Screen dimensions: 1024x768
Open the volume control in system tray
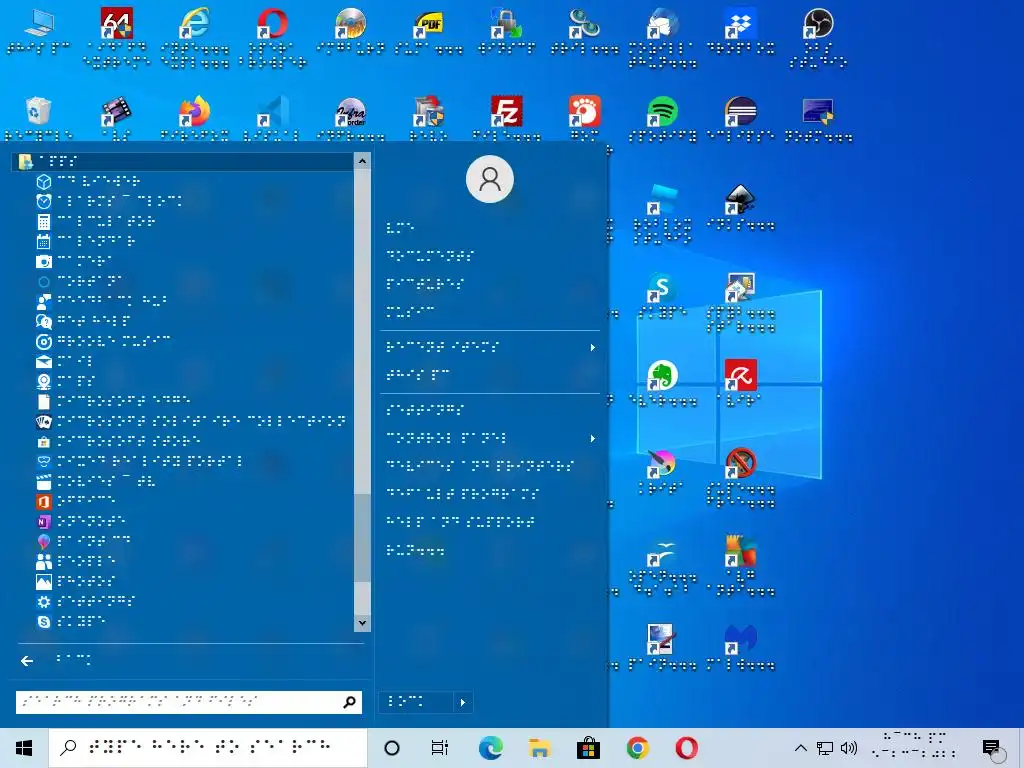click(849, 748)
